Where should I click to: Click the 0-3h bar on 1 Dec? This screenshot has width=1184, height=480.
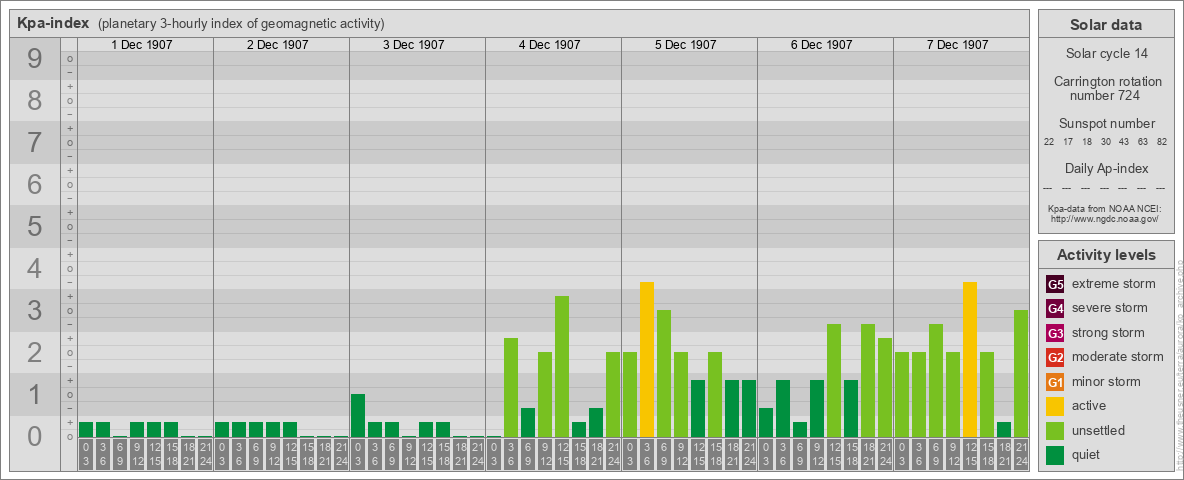pos(86,429)
